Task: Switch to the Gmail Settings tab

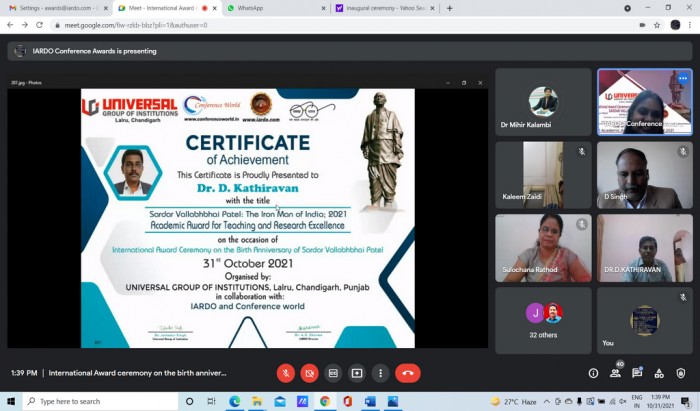Action: tap(56, 8)
